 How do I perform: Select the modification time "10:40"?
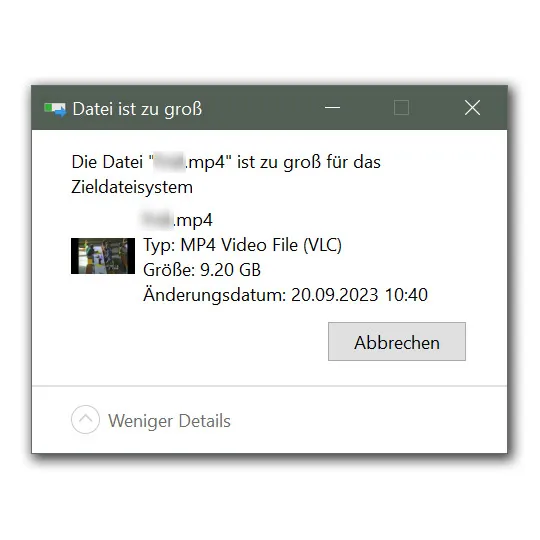[x=406, y=295]
